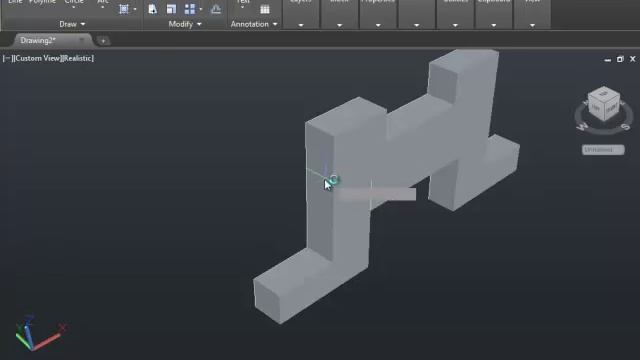Click the ViewCube top face
Screen dimensions: 640x360
point(603,94)
